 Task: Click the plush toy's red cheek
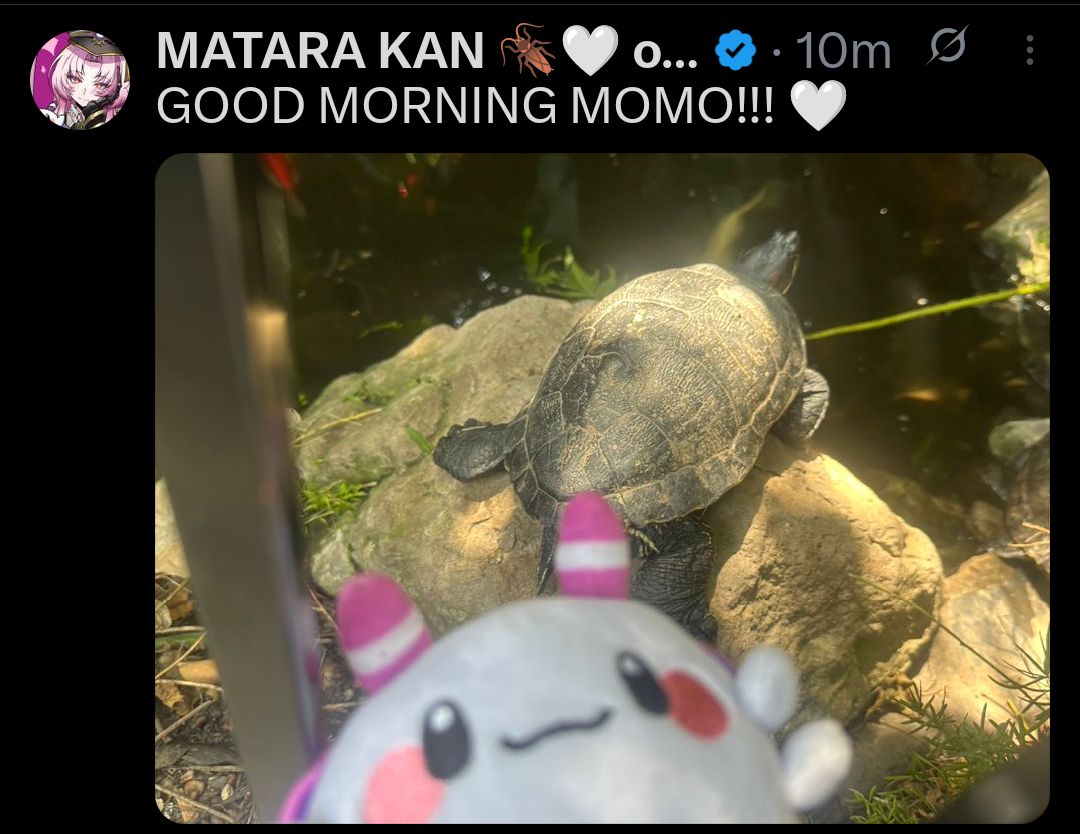(x=696, y=702)
